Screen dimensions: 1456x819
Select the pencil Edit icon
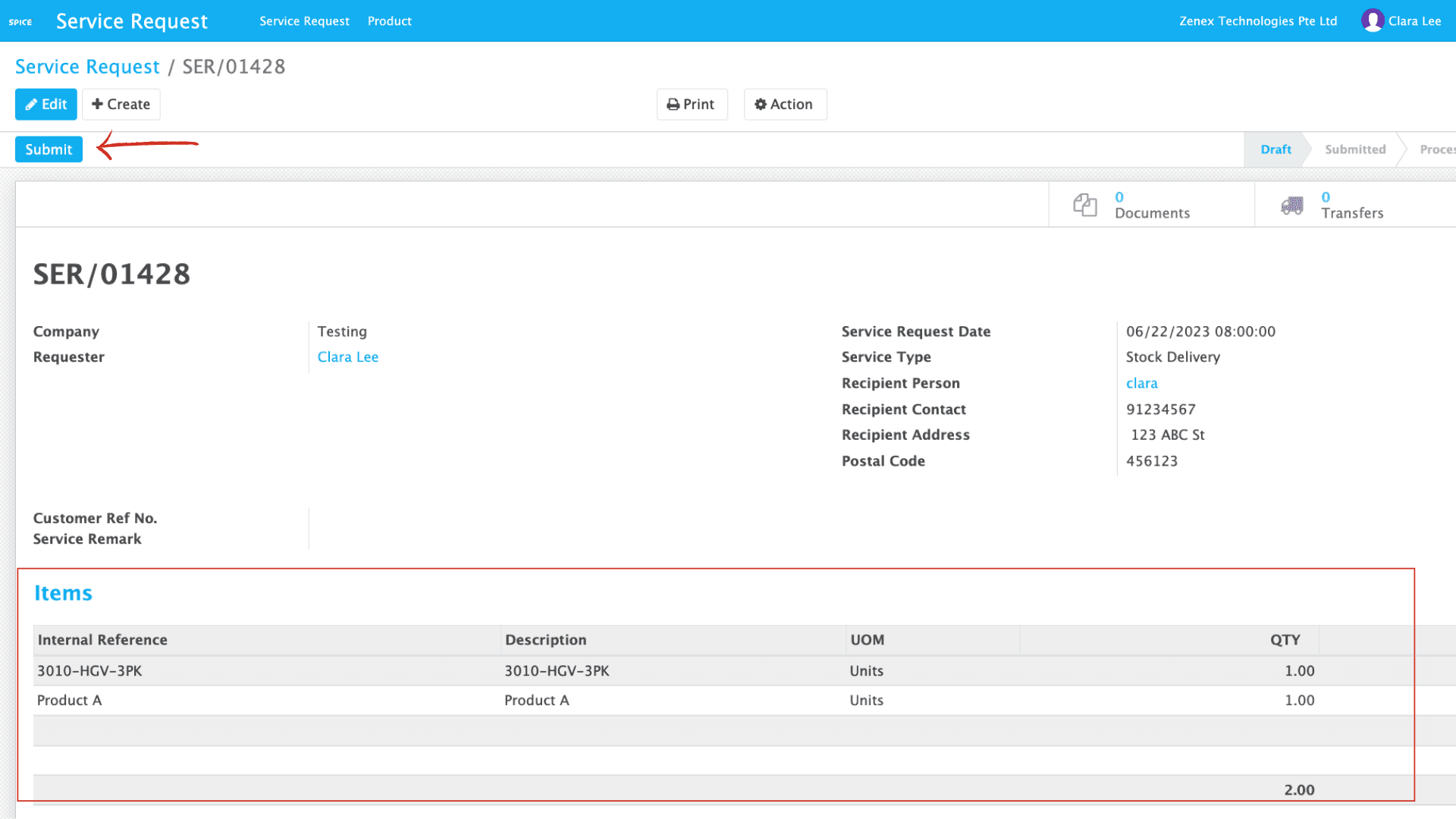click(32, 104)
